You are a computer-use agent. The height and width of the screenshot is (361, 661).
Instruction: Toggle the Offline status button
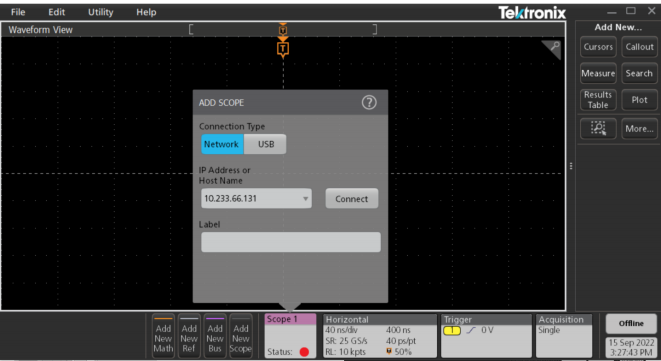coord(631,323)
